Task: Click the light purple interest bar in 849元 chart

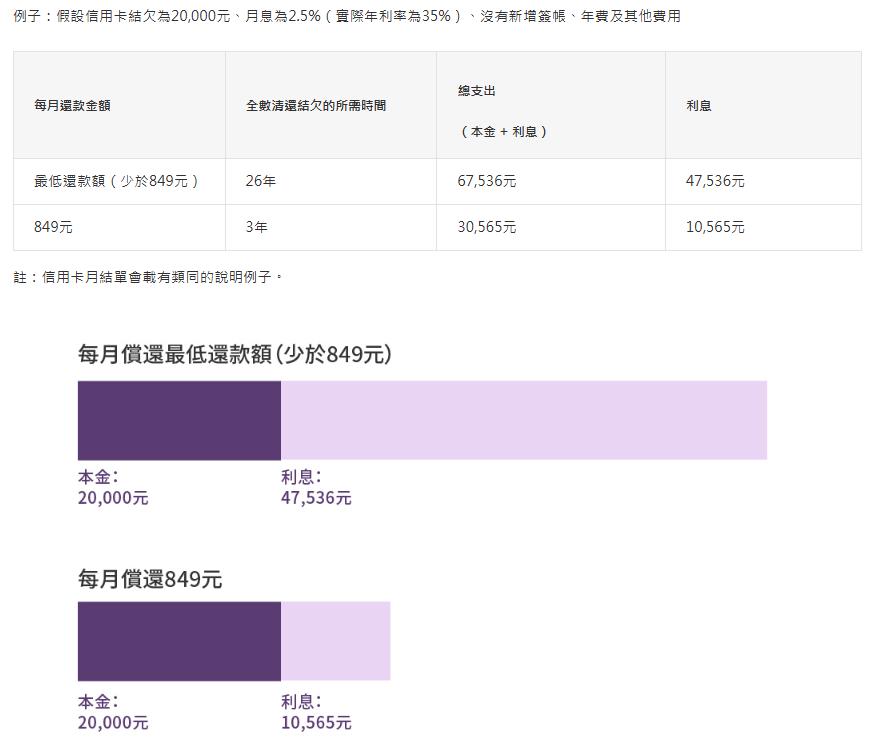Action: [336, 641]
